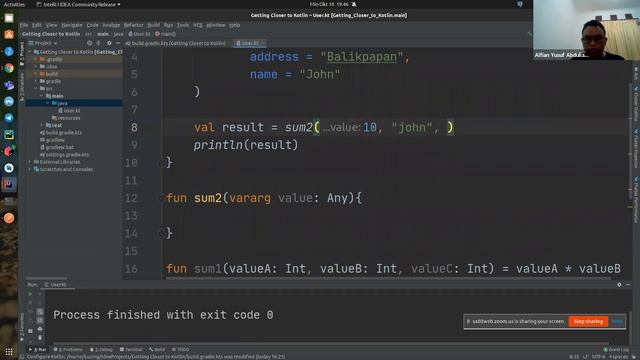The image size is (640, 360).
Task: Open the TODO tool window
Action: (181, 350)
